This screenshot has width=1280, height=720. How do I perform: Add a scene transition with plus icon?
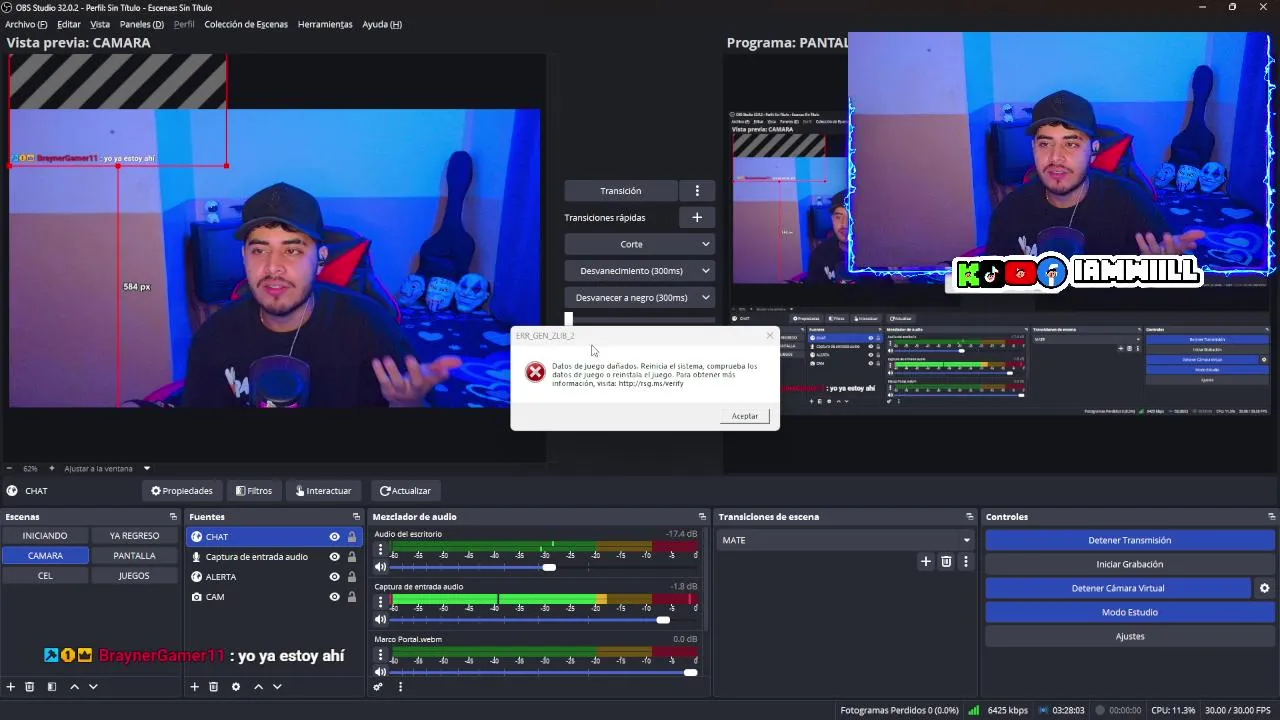pos(926,562)
